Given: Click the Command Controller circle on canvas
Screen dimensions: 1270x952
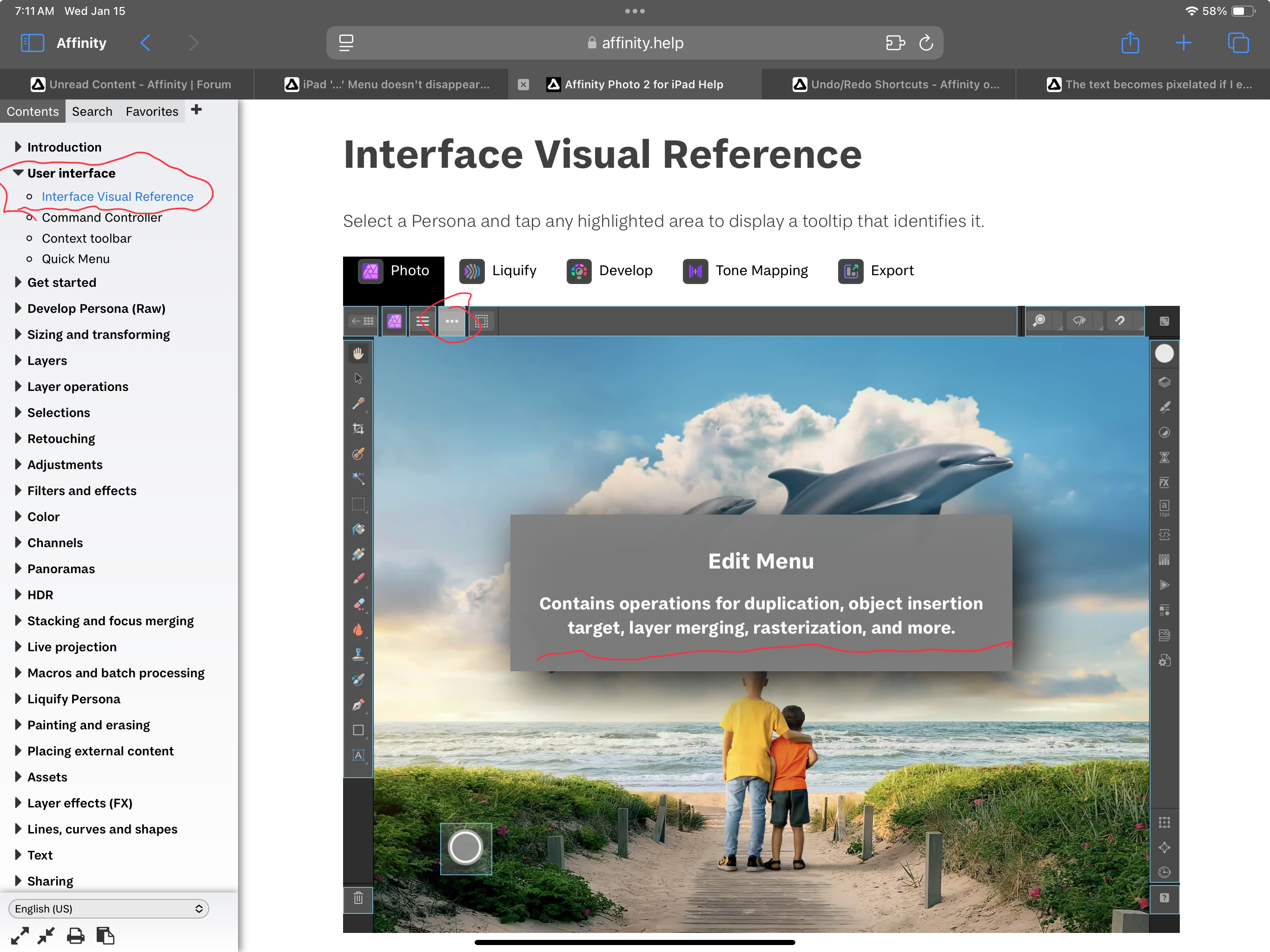Looking at the screenshot, I should coord(465,847).
